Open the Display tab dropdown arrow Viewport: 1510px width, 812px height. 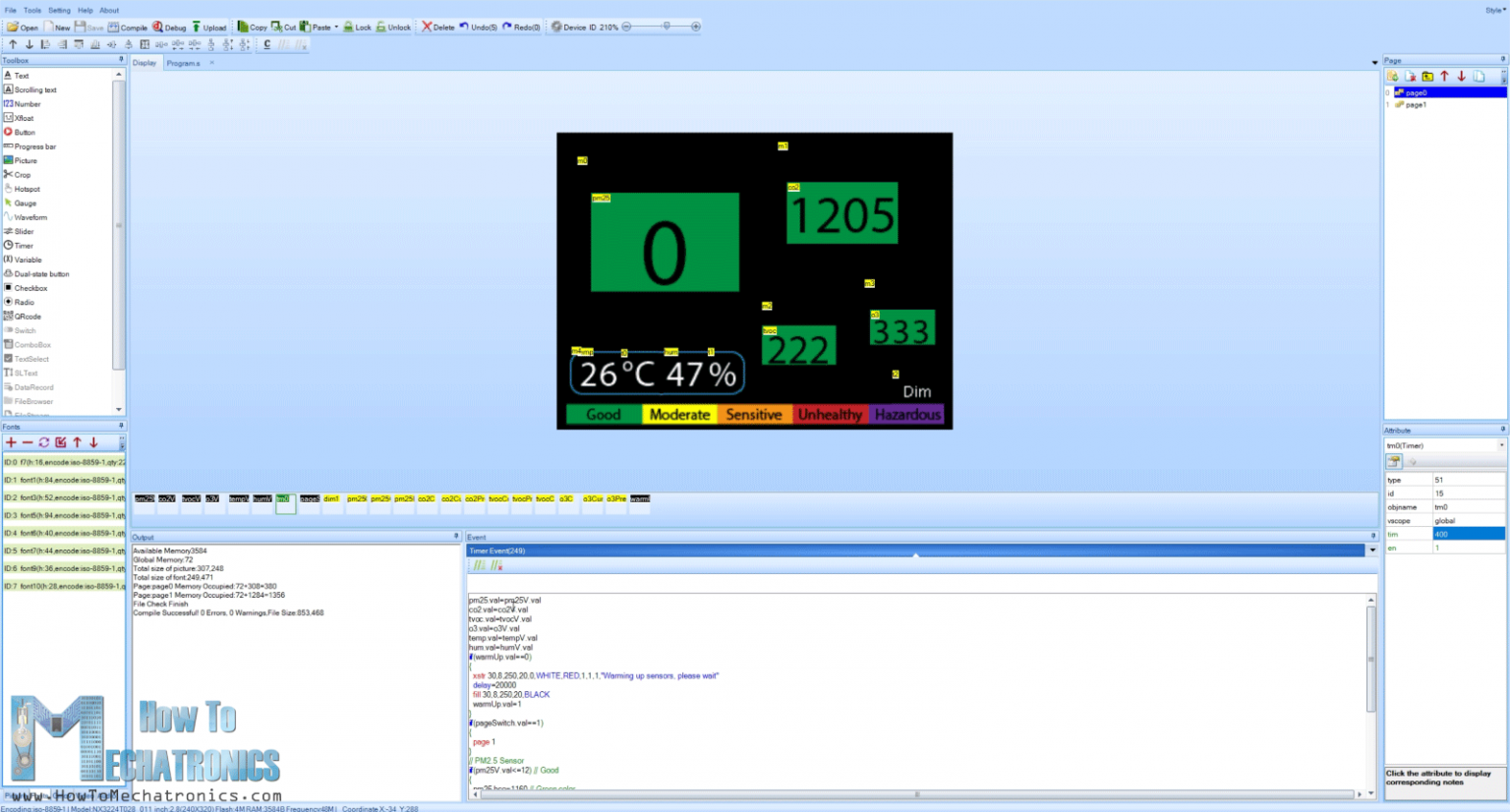1373,61
